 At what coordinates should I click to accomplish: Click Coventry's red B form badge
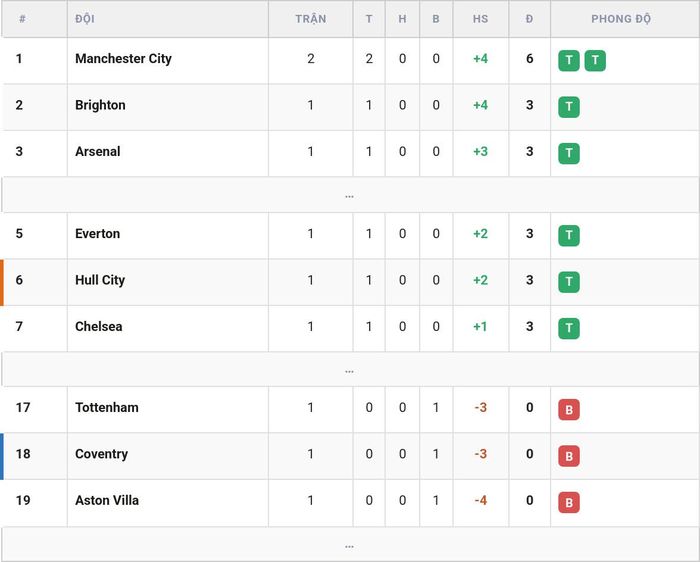(x=569, y=456)
